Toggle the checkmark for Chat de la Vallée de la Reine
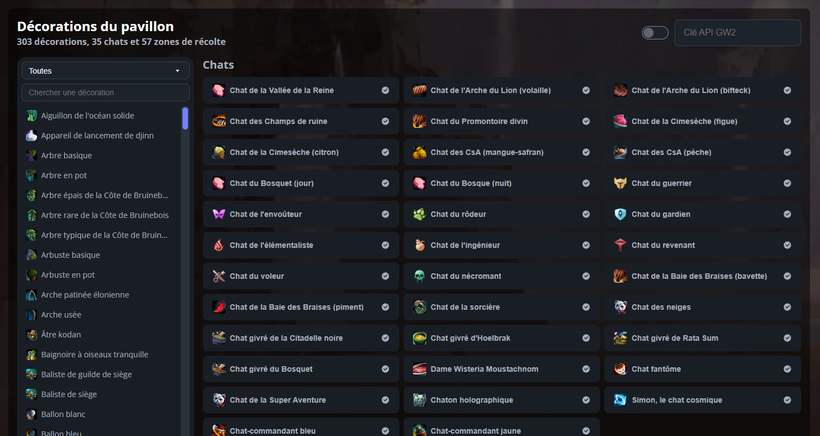 (385, 90)
